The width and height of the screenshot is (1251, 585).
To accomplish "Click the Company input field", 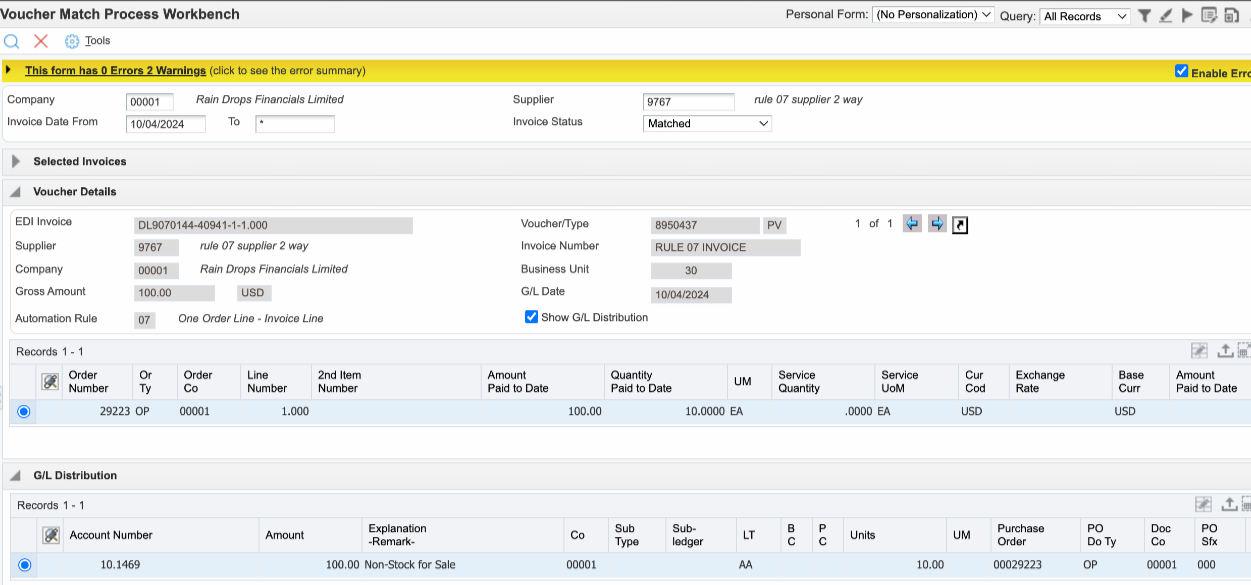I will (x=150, y=101).
